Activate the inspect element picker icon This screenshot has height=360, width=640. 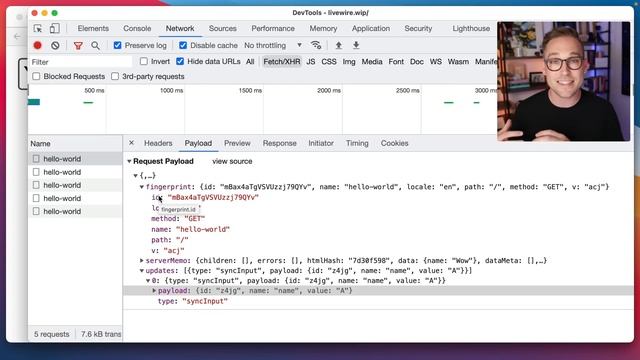click(38, 29)
